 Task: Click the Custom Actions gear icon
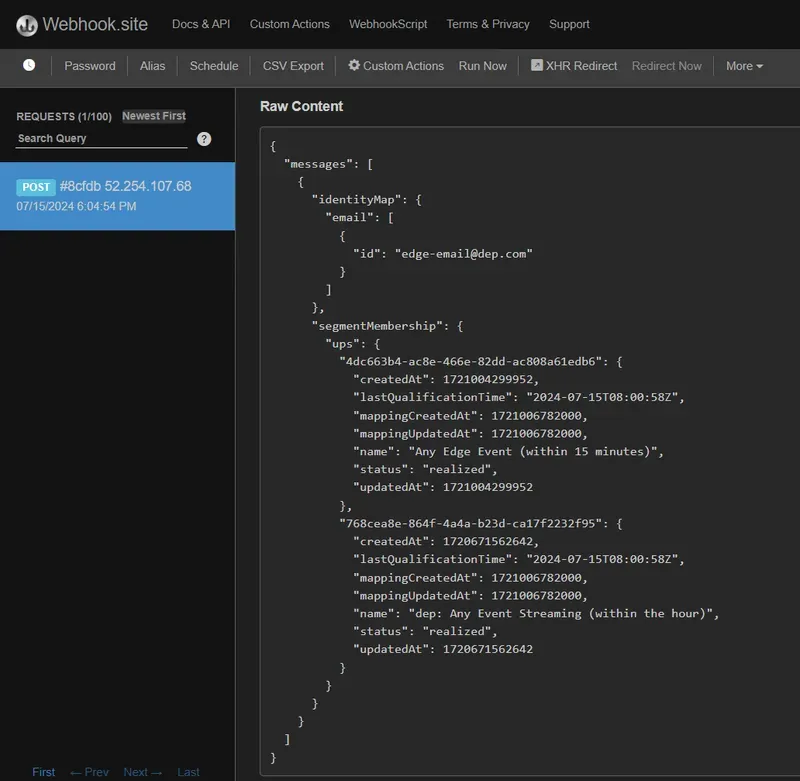354,65
